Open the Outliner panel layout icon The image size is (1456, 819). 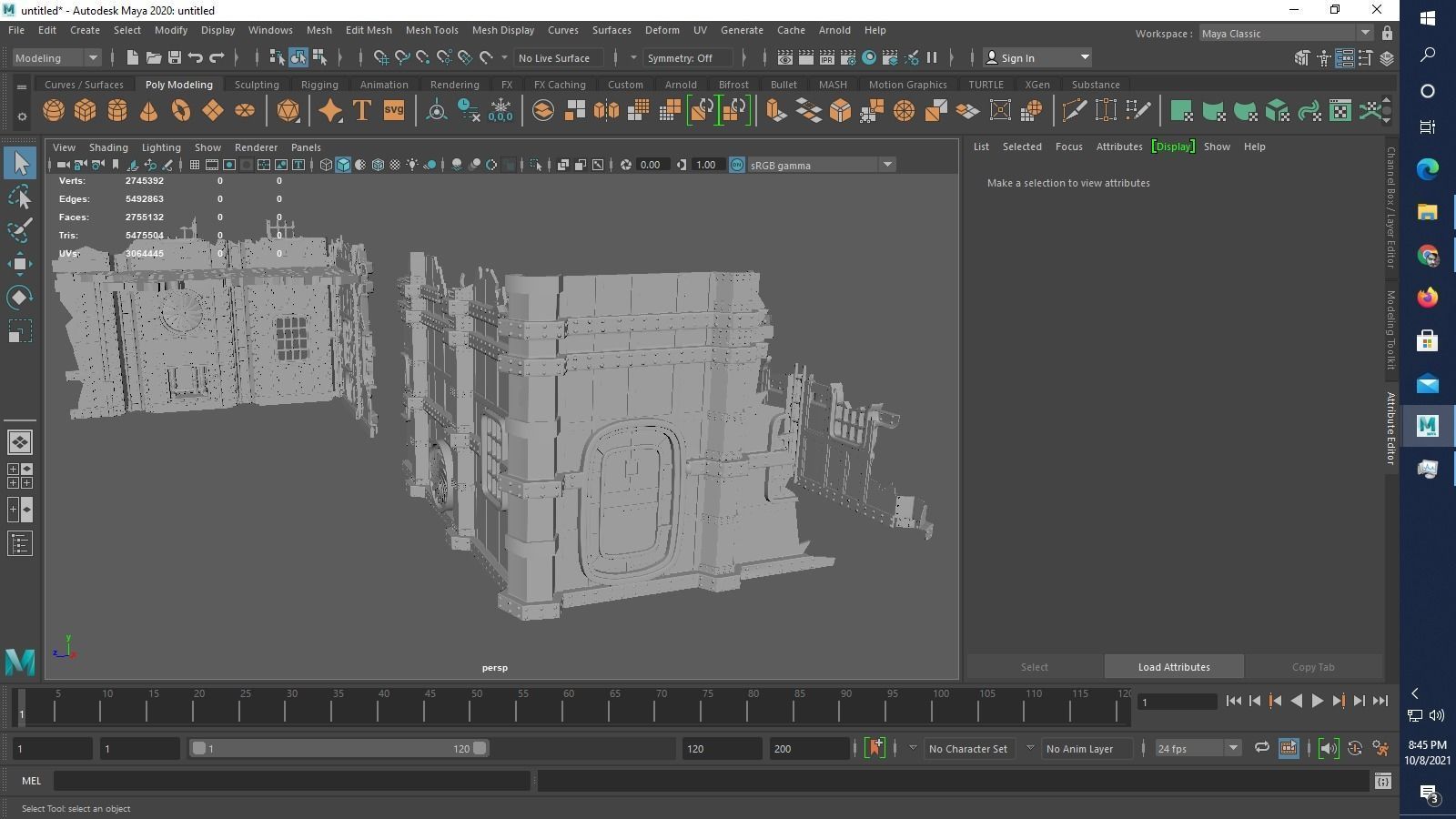[x=20, y=544]
